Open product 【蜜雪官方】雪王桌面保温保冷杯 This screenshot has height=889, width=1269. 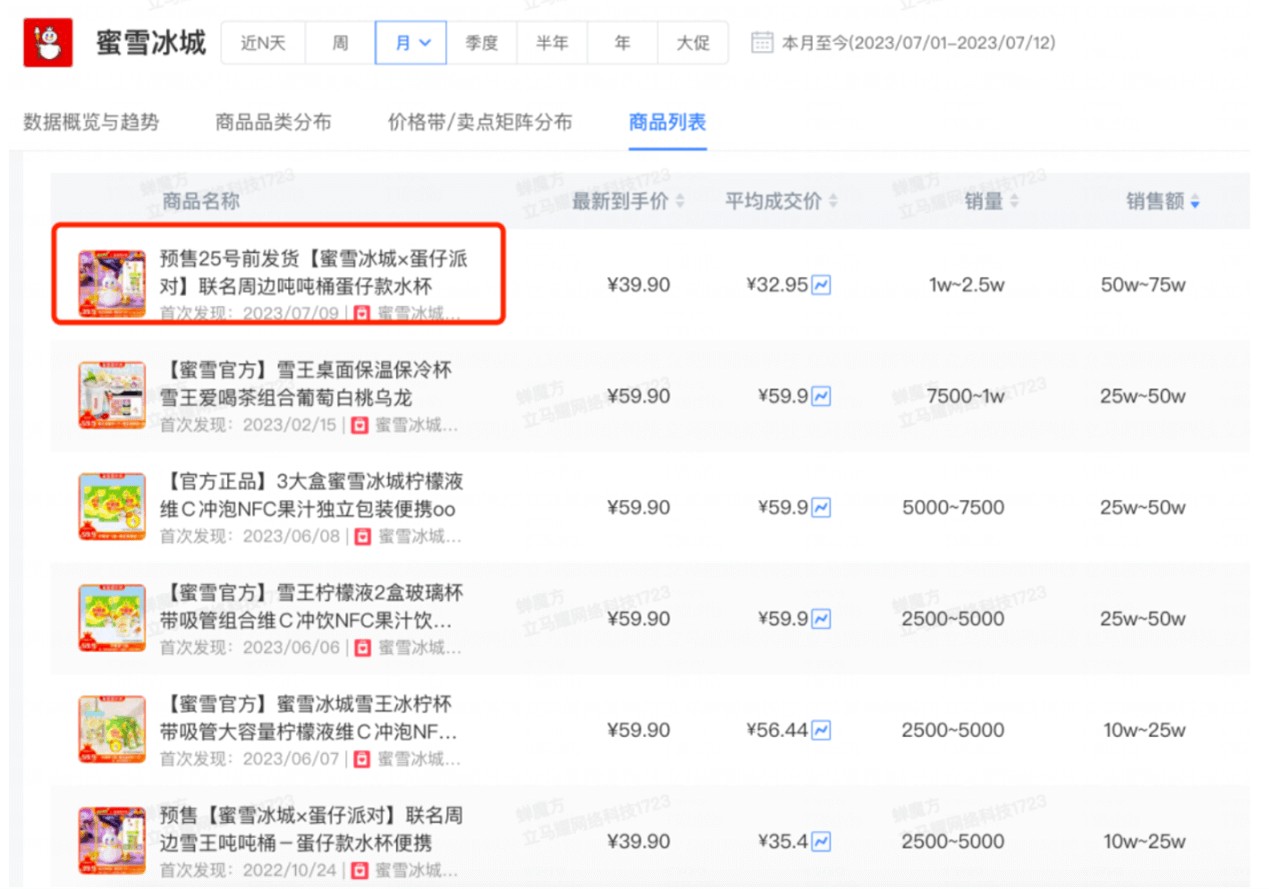click(306, 384)
